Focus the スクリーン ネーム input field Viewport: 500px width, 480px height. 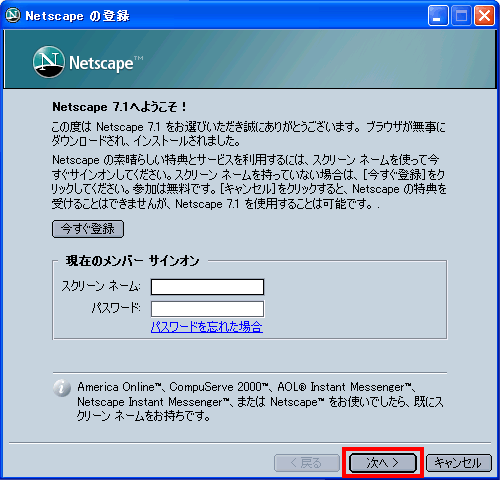pyautogui.click(x=207, y=287)
